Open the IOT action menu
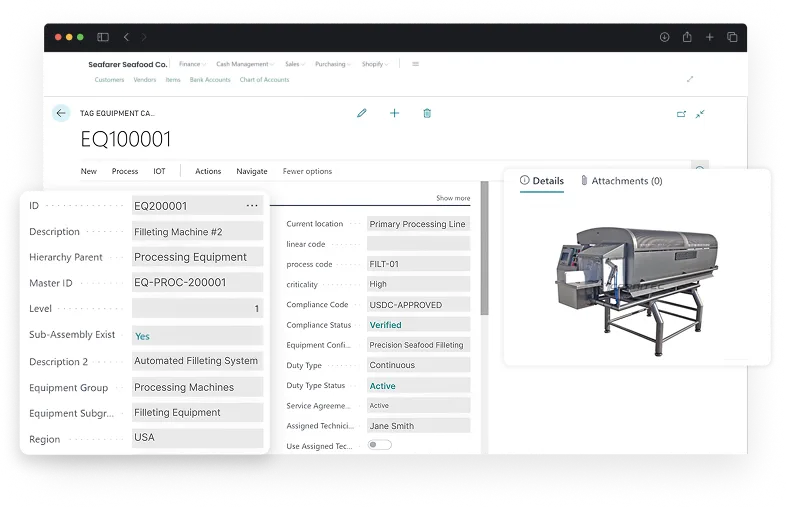 159,171
